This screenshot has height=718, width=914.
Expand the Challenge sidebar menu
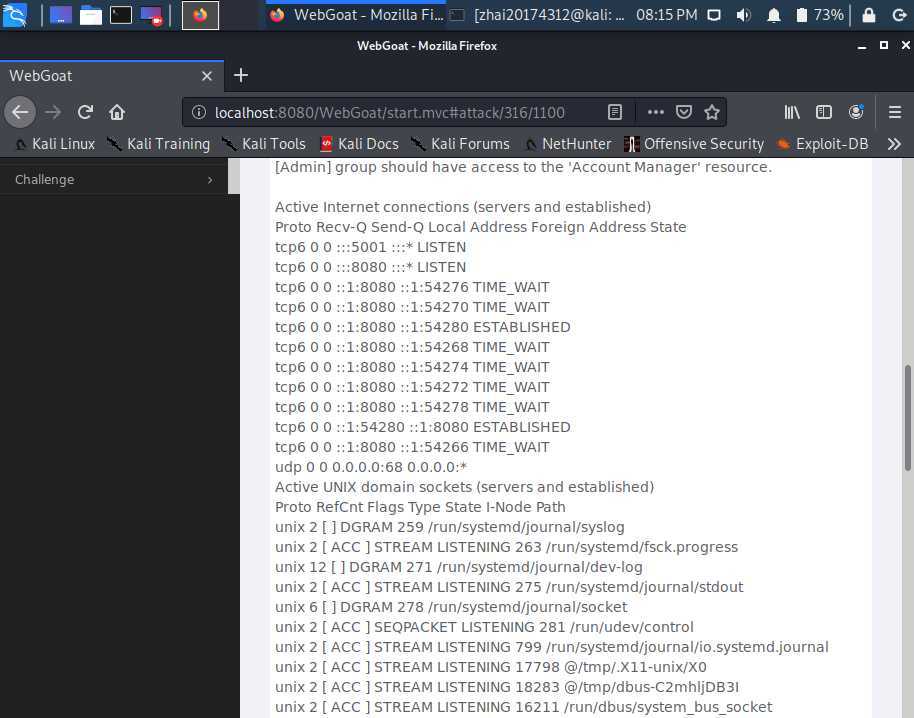click(210, 180)
